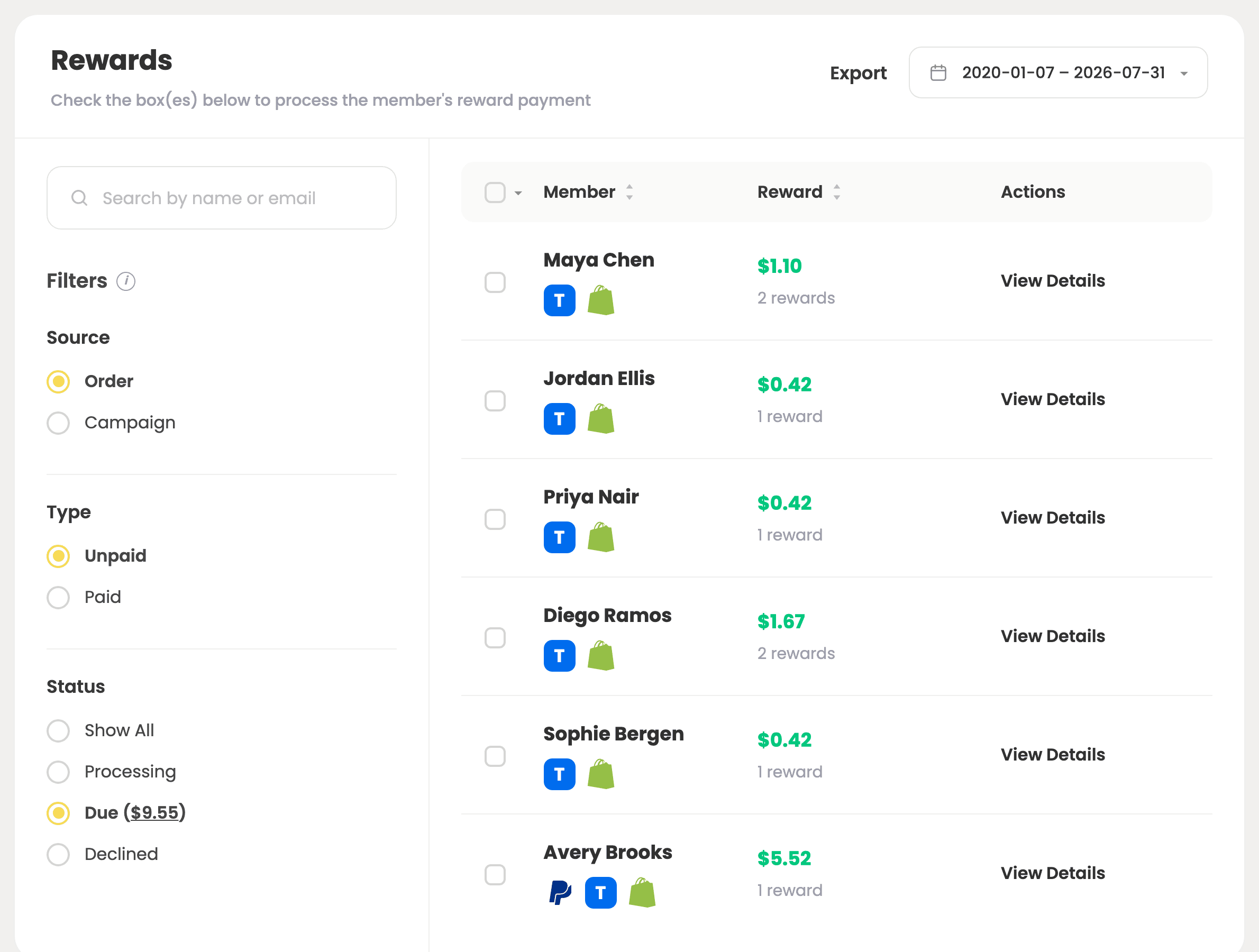Image resolution: width=1259 pixels, height=952 pixels.
Task: View Details for Diego Ramos
Action: [x=1052, y=636]
